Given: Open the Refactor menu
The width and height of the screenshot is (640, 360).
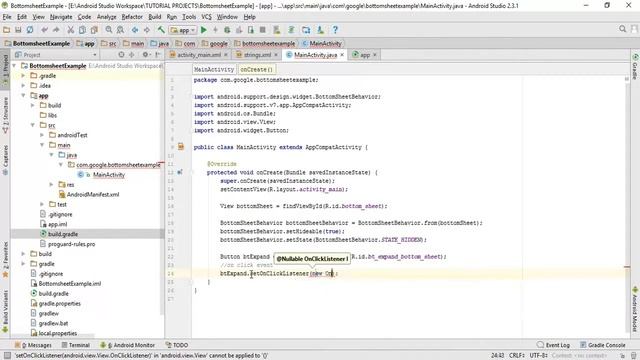Looking at the screenshot, I should pos(132,17).
